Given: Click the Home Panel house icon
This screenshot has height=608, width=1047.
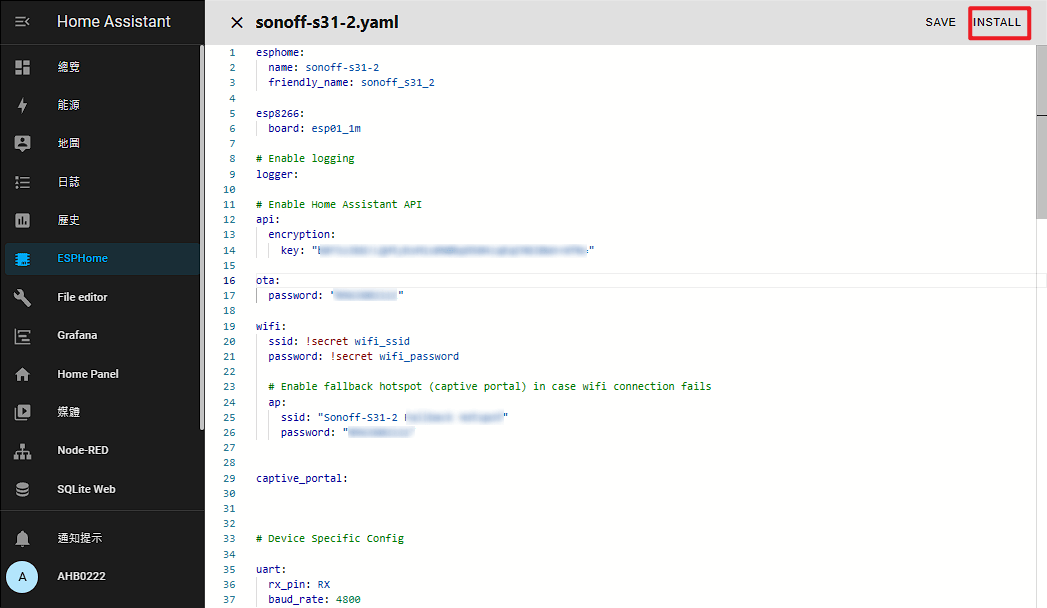Looking at the screenshot, I should tap(22, 373).
